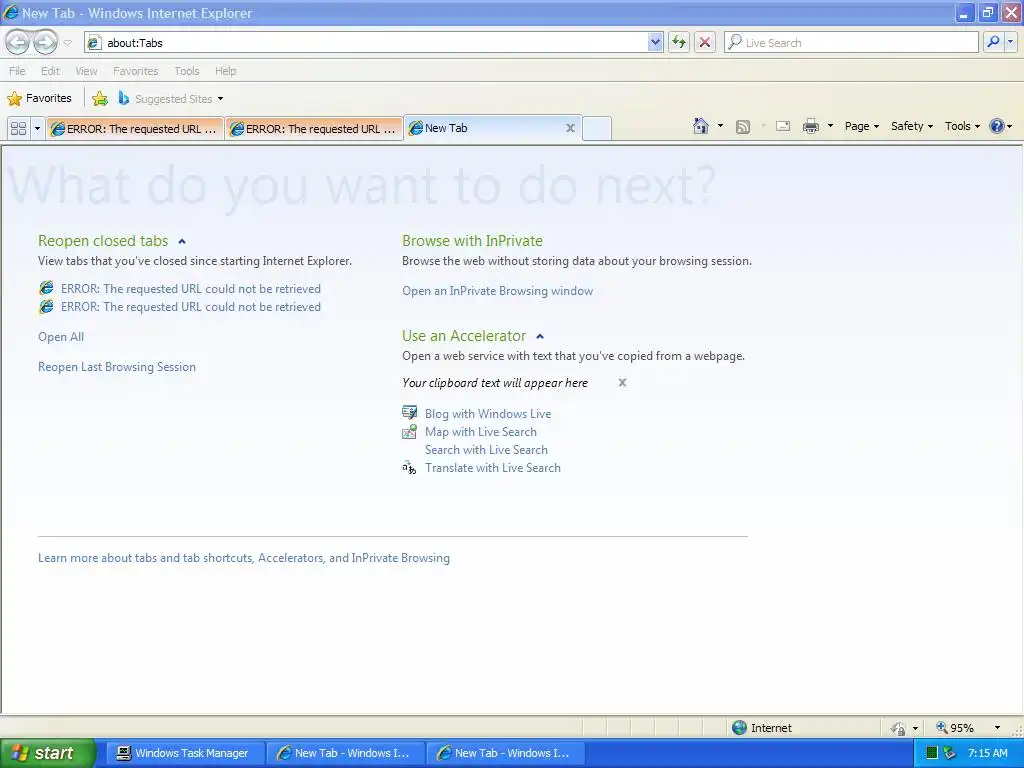1024x768 pixels.
Task: Click the Translate accelerator icon
Action: coord(409,468)
